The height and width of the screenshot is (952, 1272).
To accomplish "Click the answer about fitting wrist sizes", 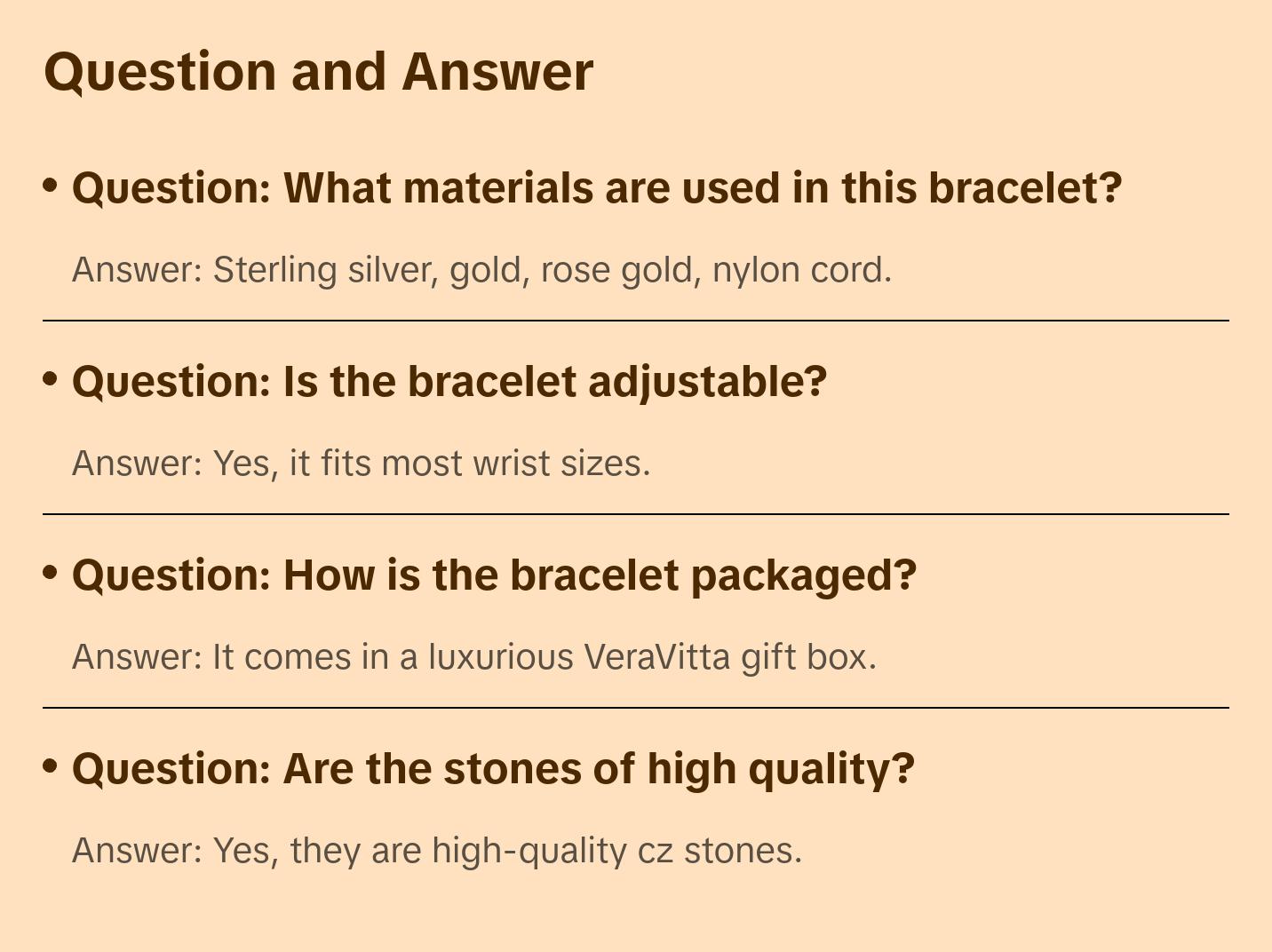I will [362, 464].
